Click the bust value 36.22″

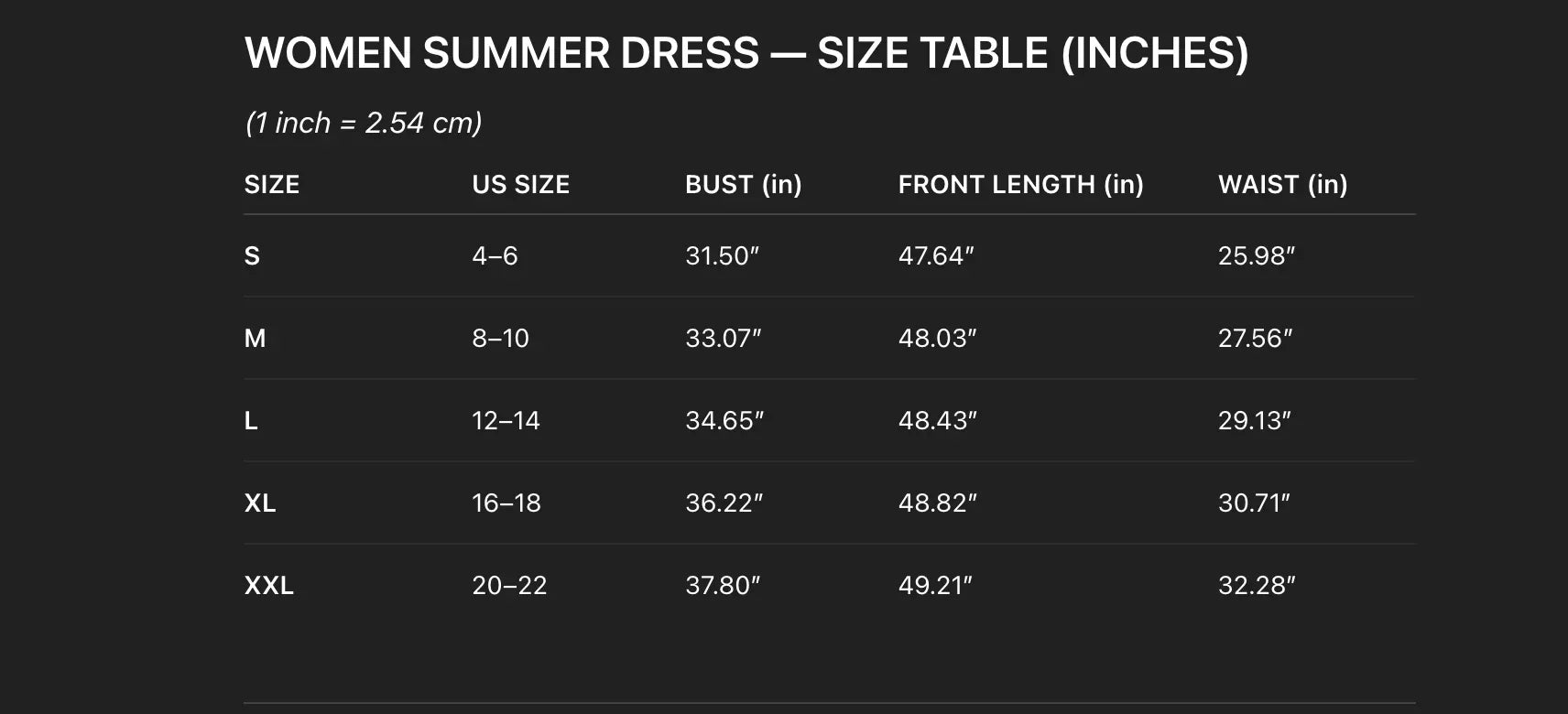tap(724, 503)
